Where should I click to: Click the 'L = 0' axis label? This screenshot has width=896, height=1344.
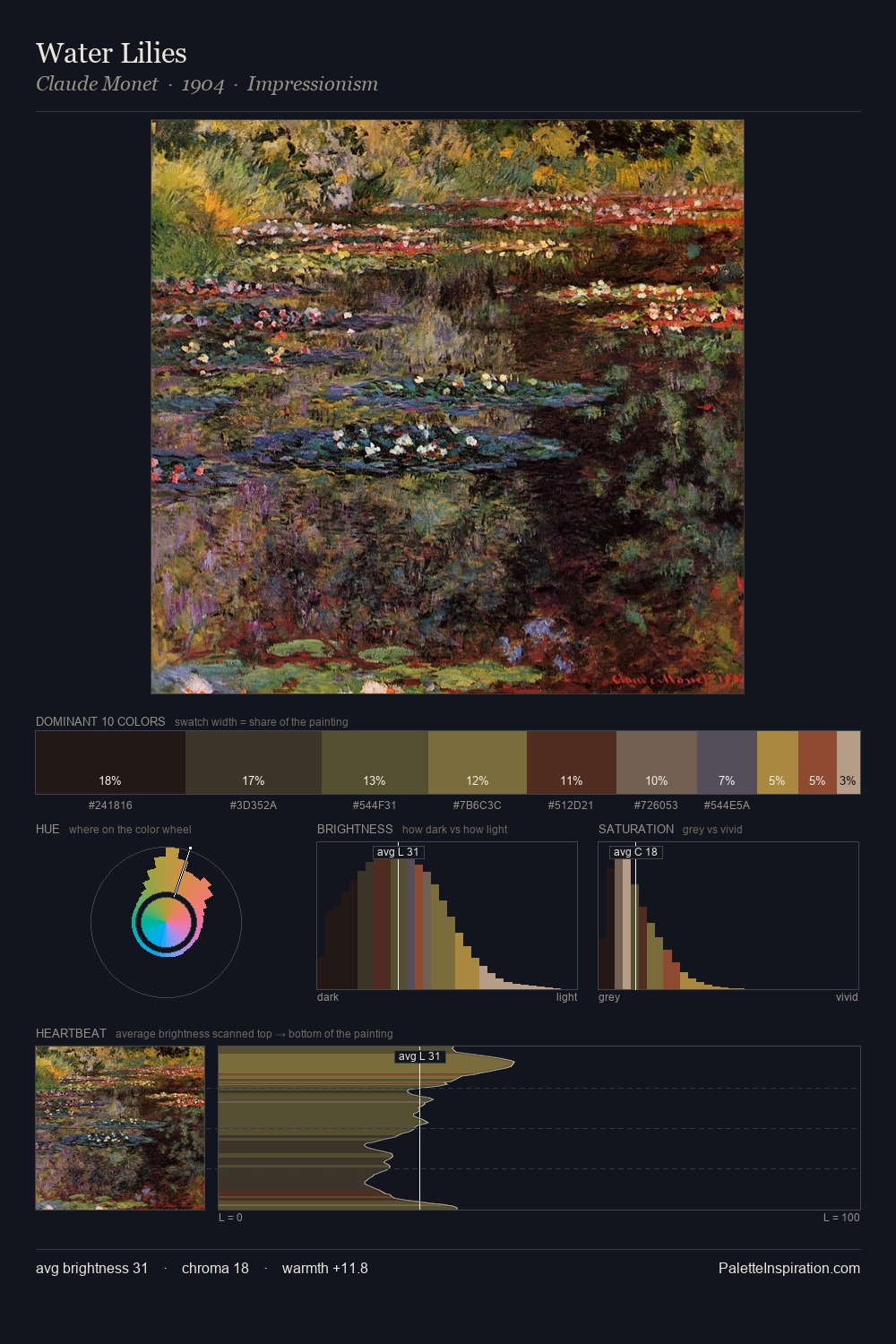coord(230,1218)
